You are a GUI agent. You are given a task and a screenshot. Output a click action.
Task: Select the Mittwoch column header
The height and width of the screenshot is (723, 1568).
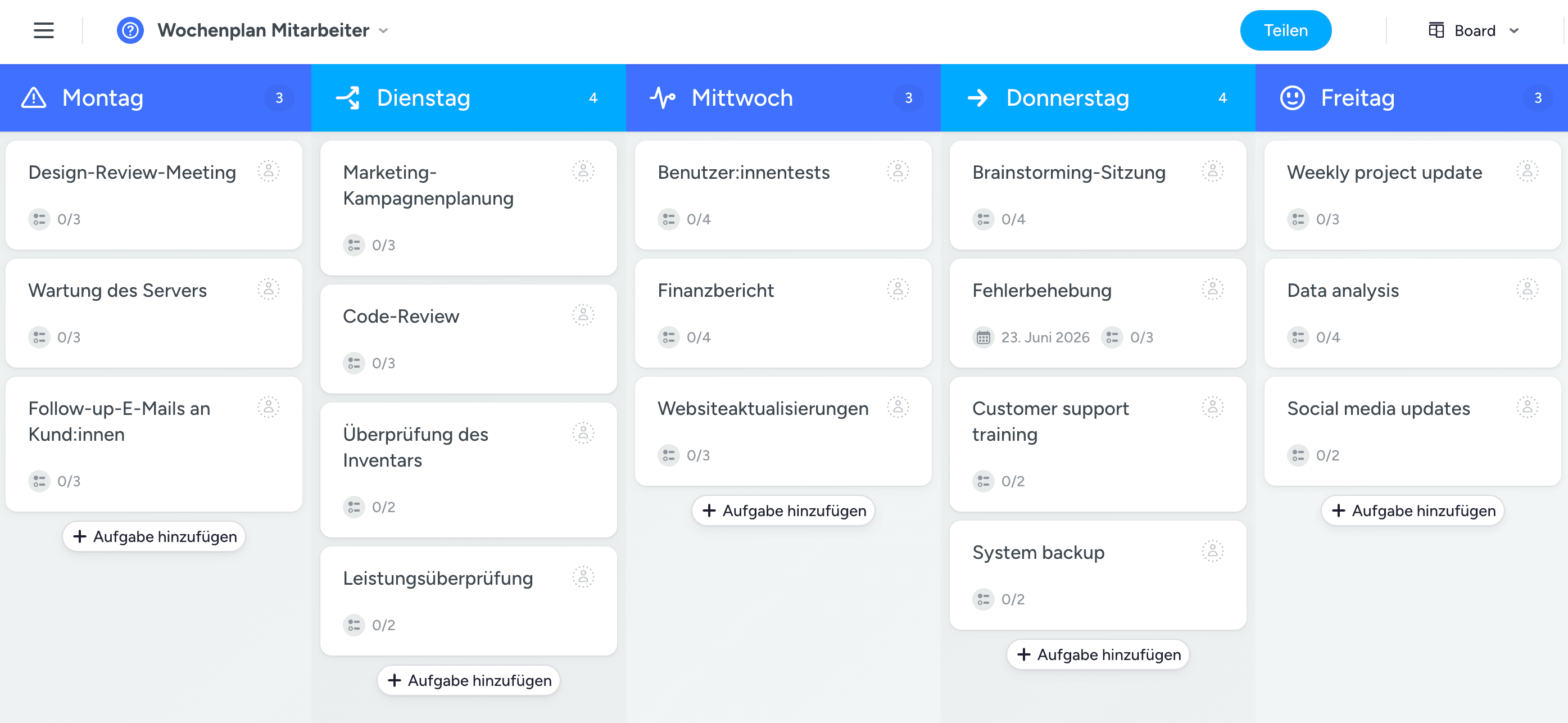click(x=741, y=98)
